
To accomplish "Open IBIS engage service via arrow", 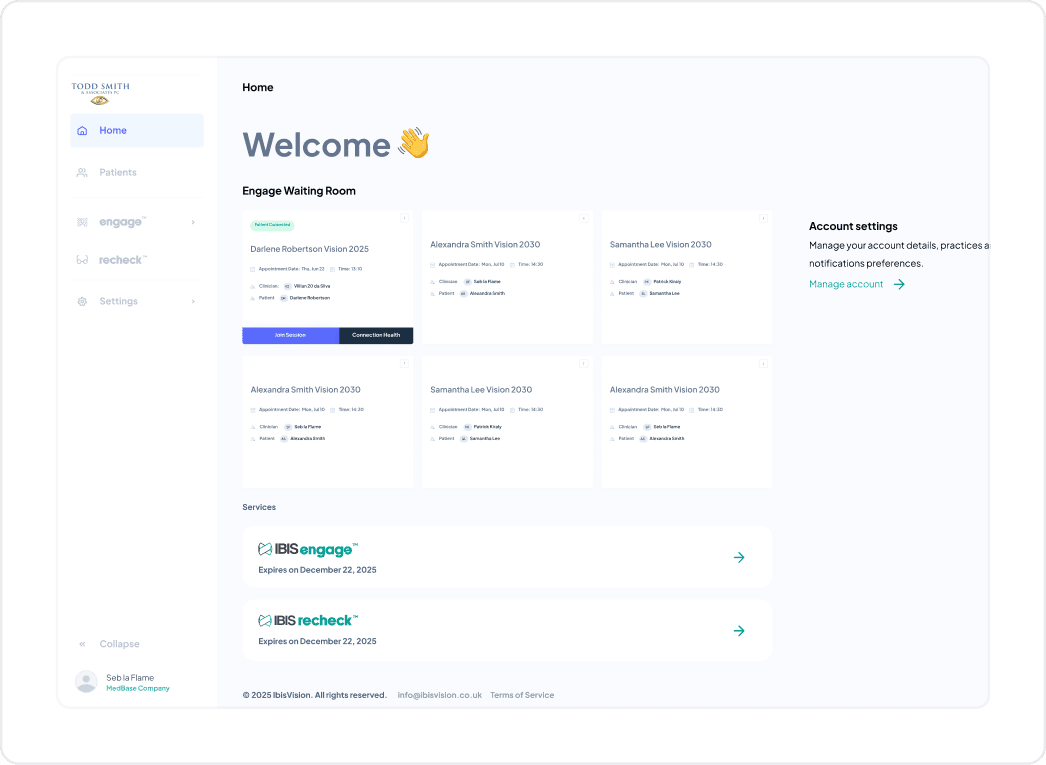I will coord(739,558).
